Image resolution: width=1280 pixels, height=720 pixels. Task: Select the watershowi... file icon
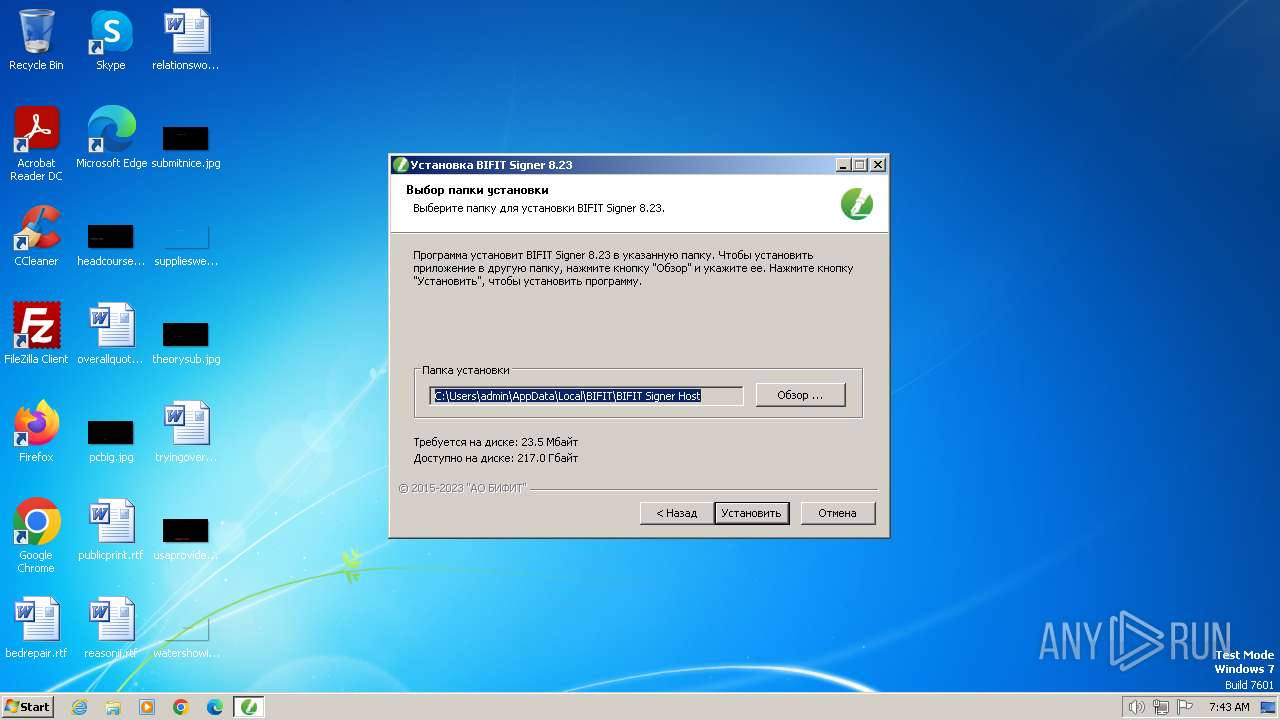[x=186, y=637]
